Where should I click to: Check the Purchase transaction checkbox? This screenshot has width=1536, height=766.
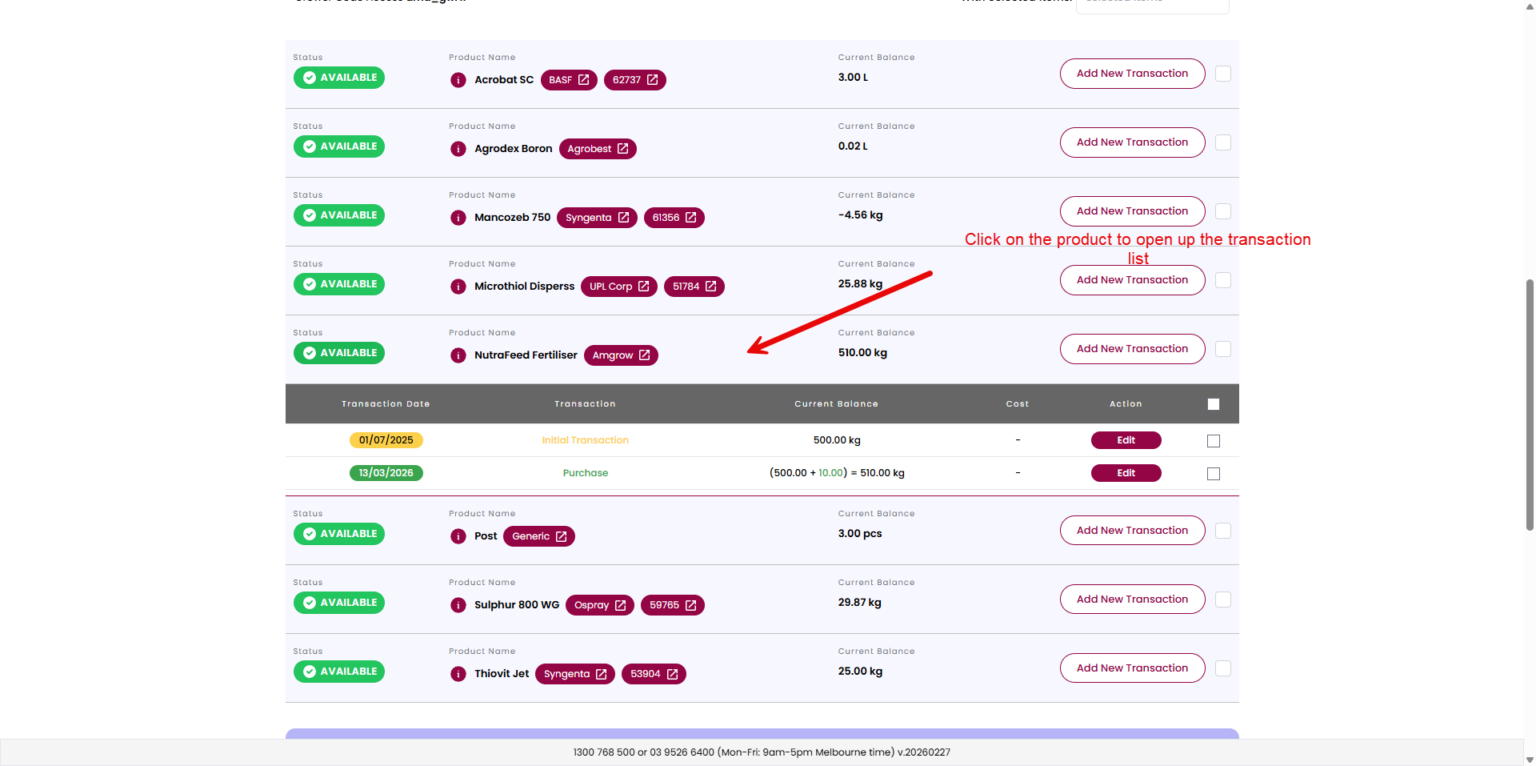click(1213, 474)
